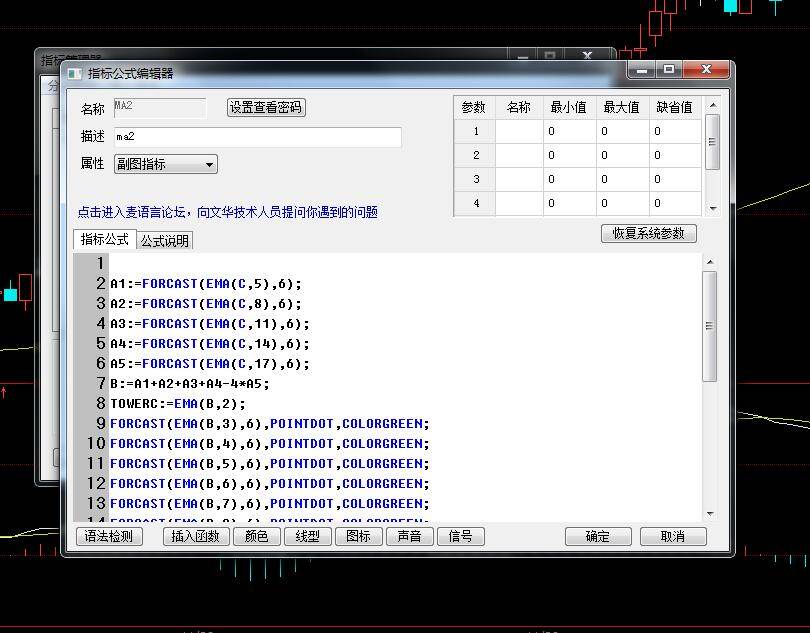Click code editor scroll-down arrow
810x633 pixels.
[710, 514]
